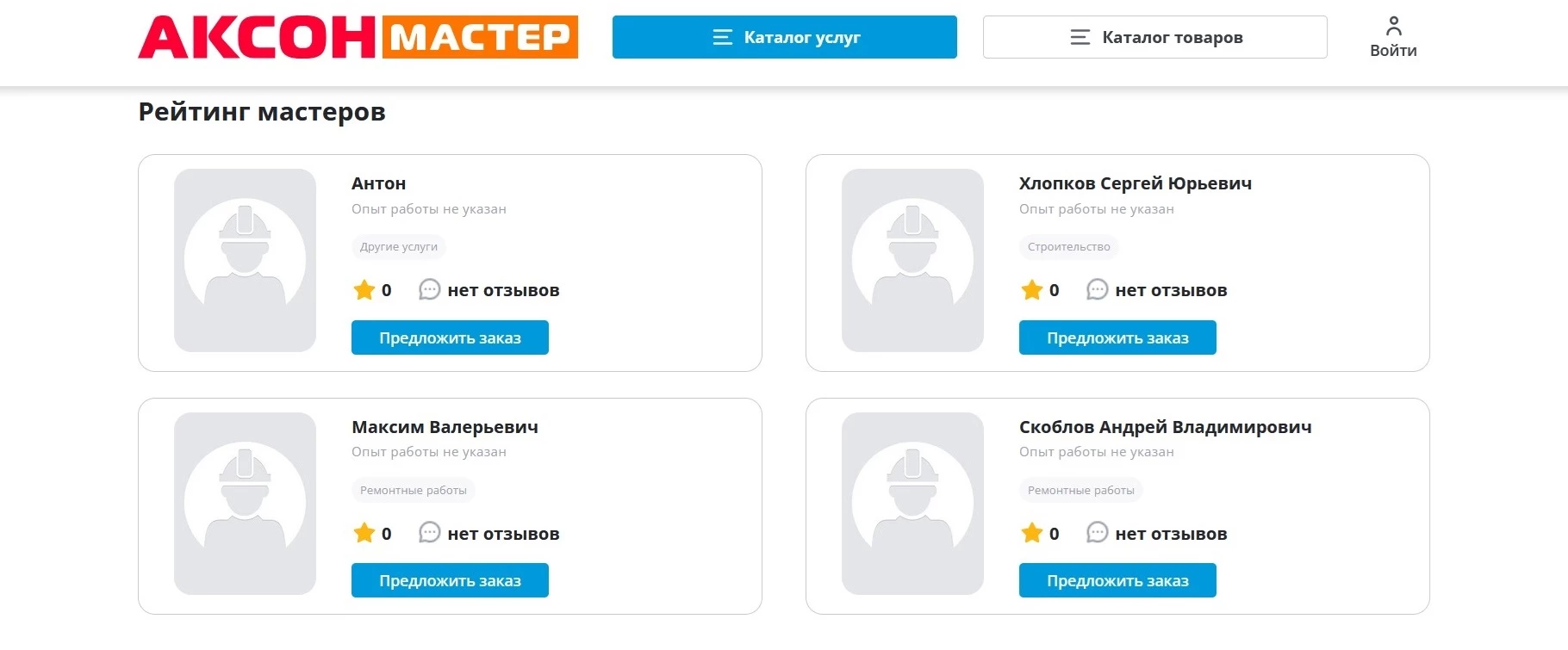Click the reviews speech bubble icon for Антон
The width and height of the screenshot is (1568, 650).
(428, 290)
